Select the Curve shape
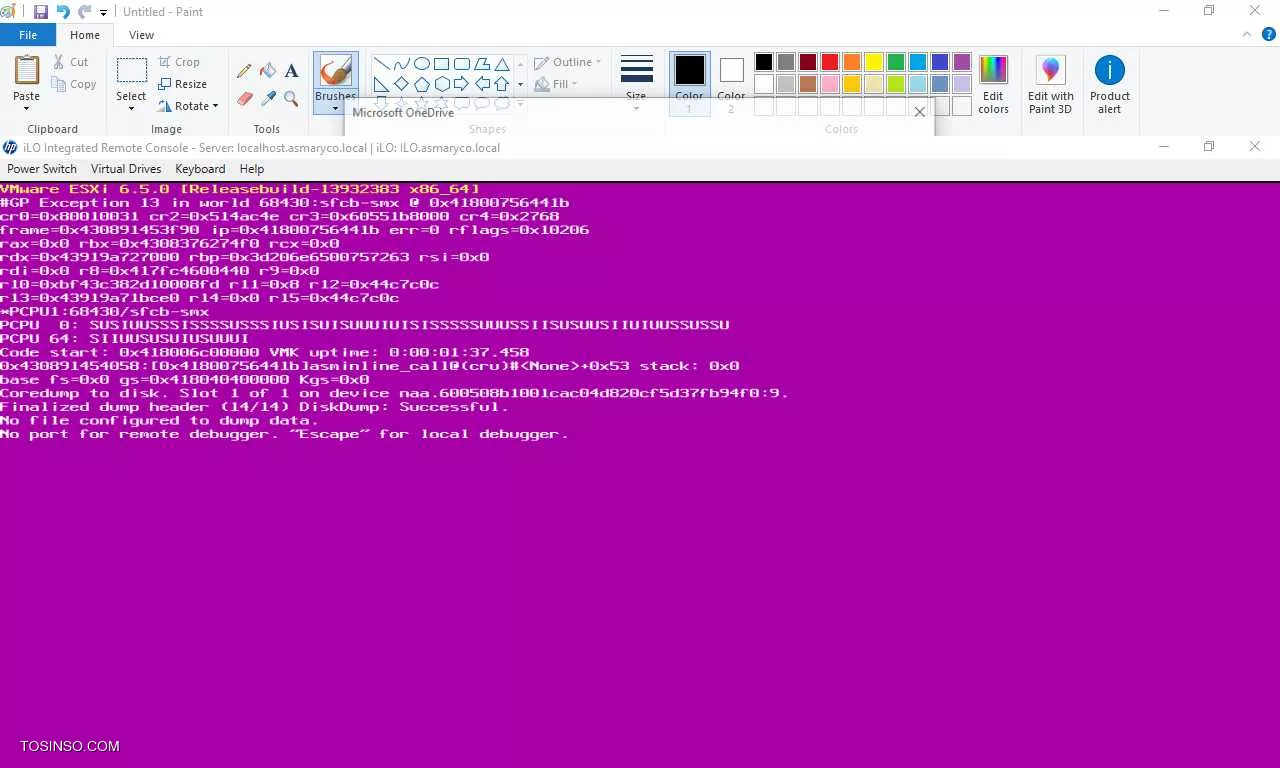 [x=402, y=64]
